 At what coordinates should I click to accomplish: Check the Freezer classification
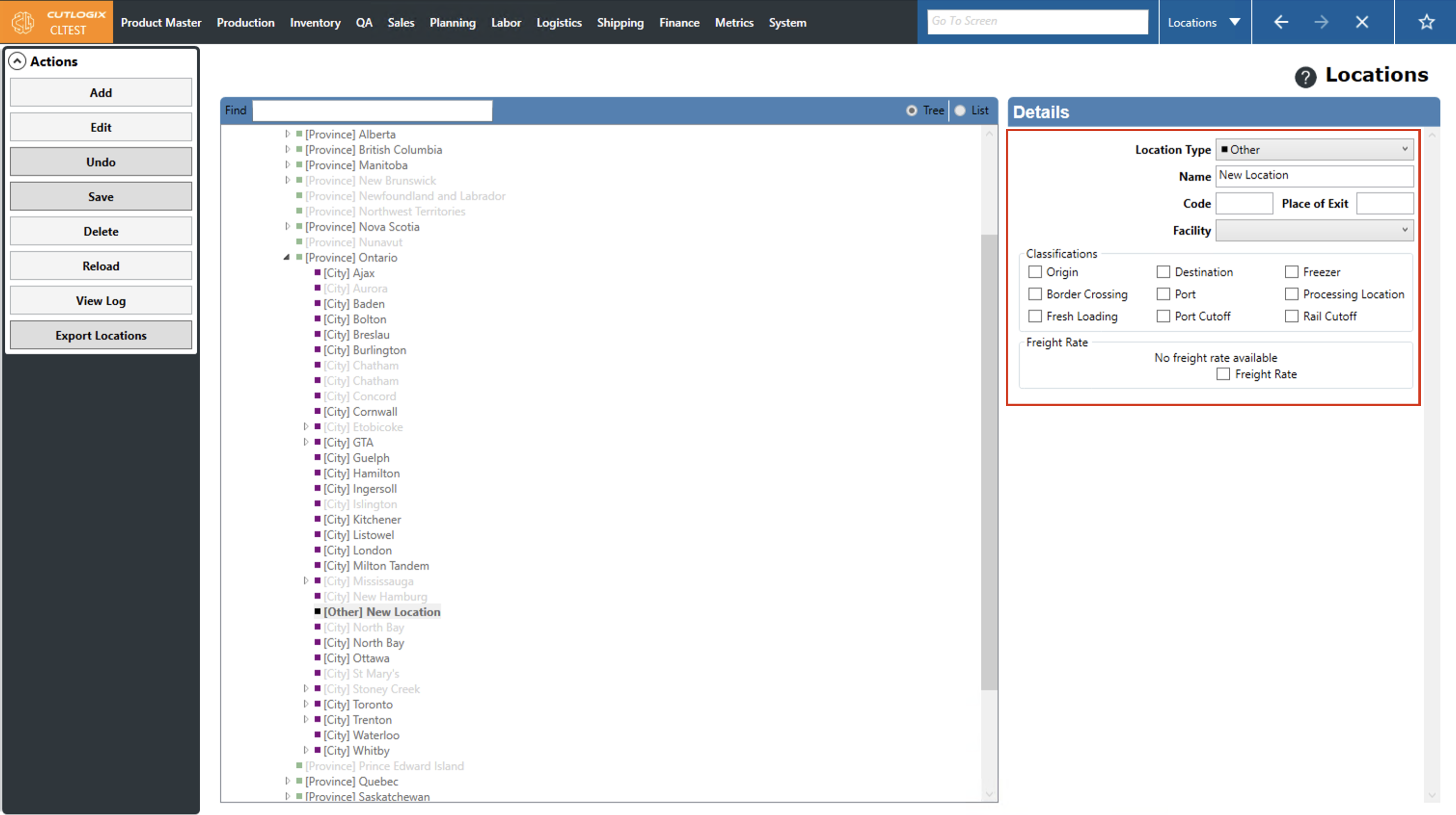pos(1291,272)
